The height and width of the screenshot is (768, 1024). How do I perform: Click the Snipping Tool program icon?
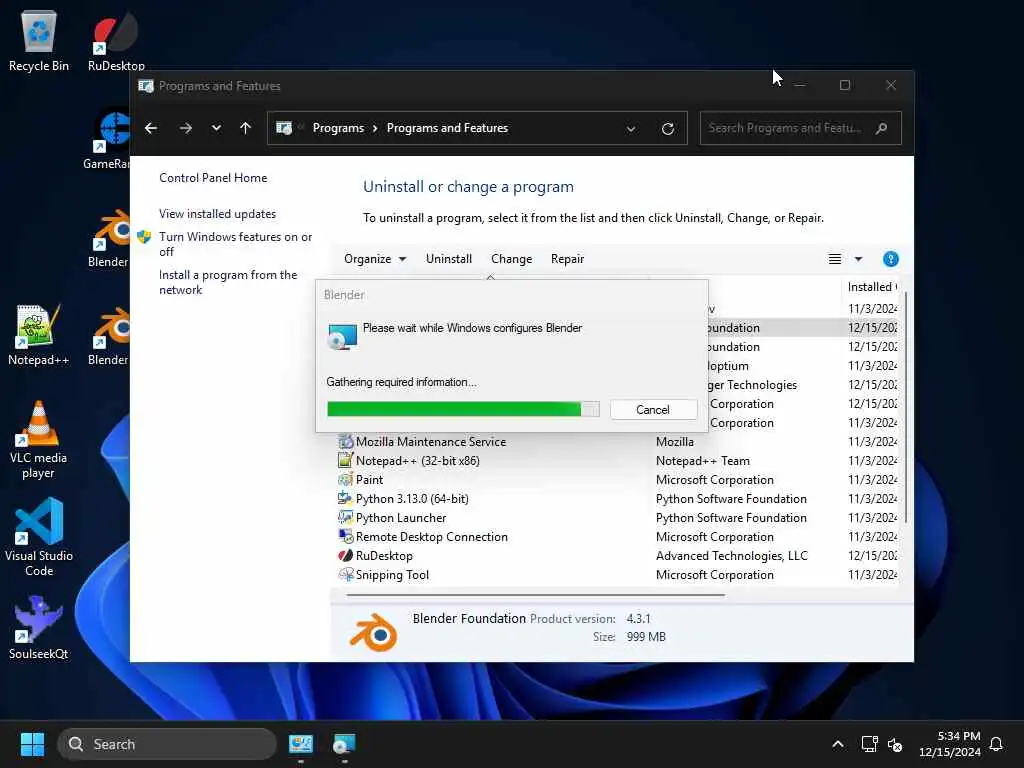pyautogui.click(x=345, y=575)
